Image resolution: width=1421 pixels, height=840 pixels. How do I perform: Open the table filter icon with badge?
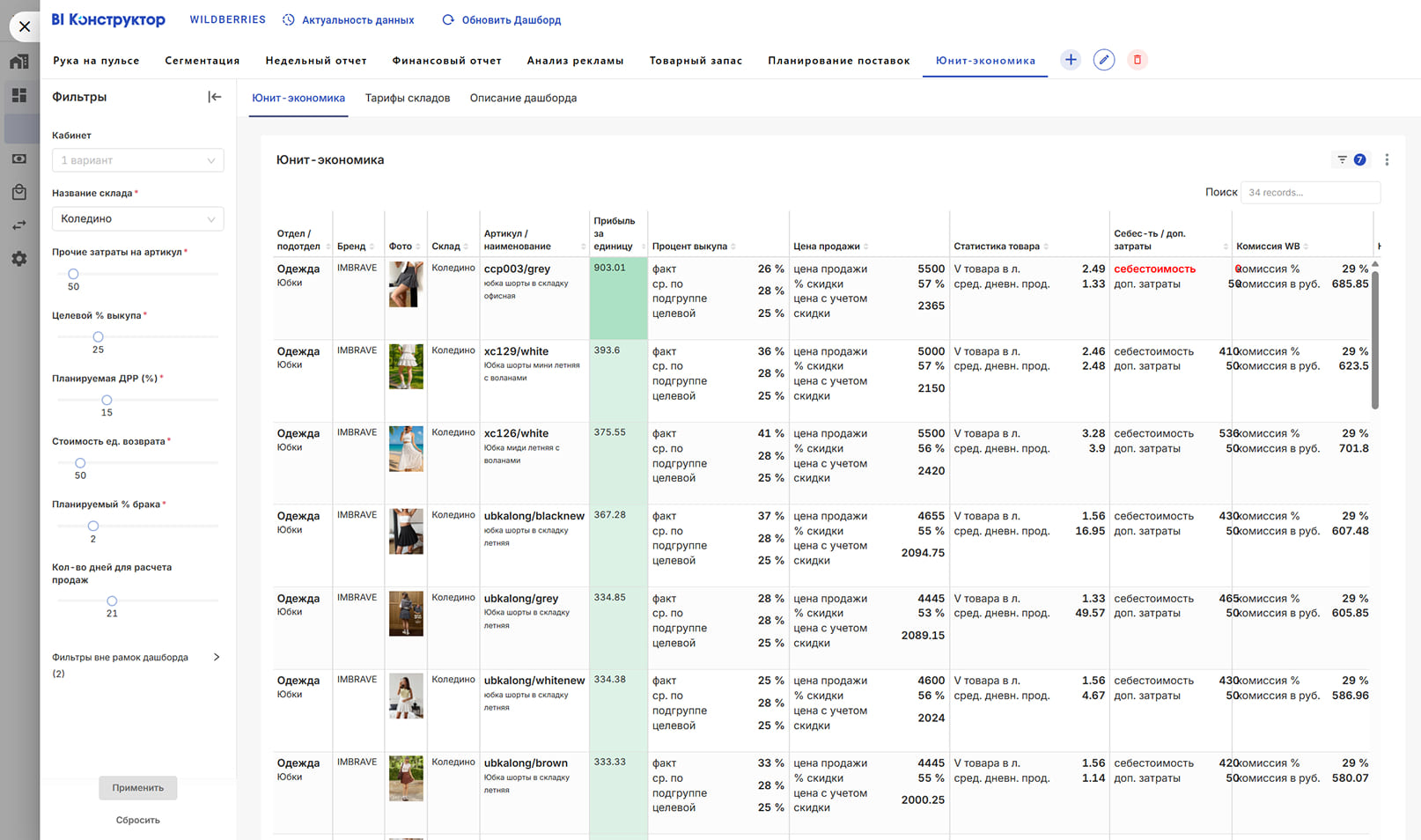pos(1350,159)
